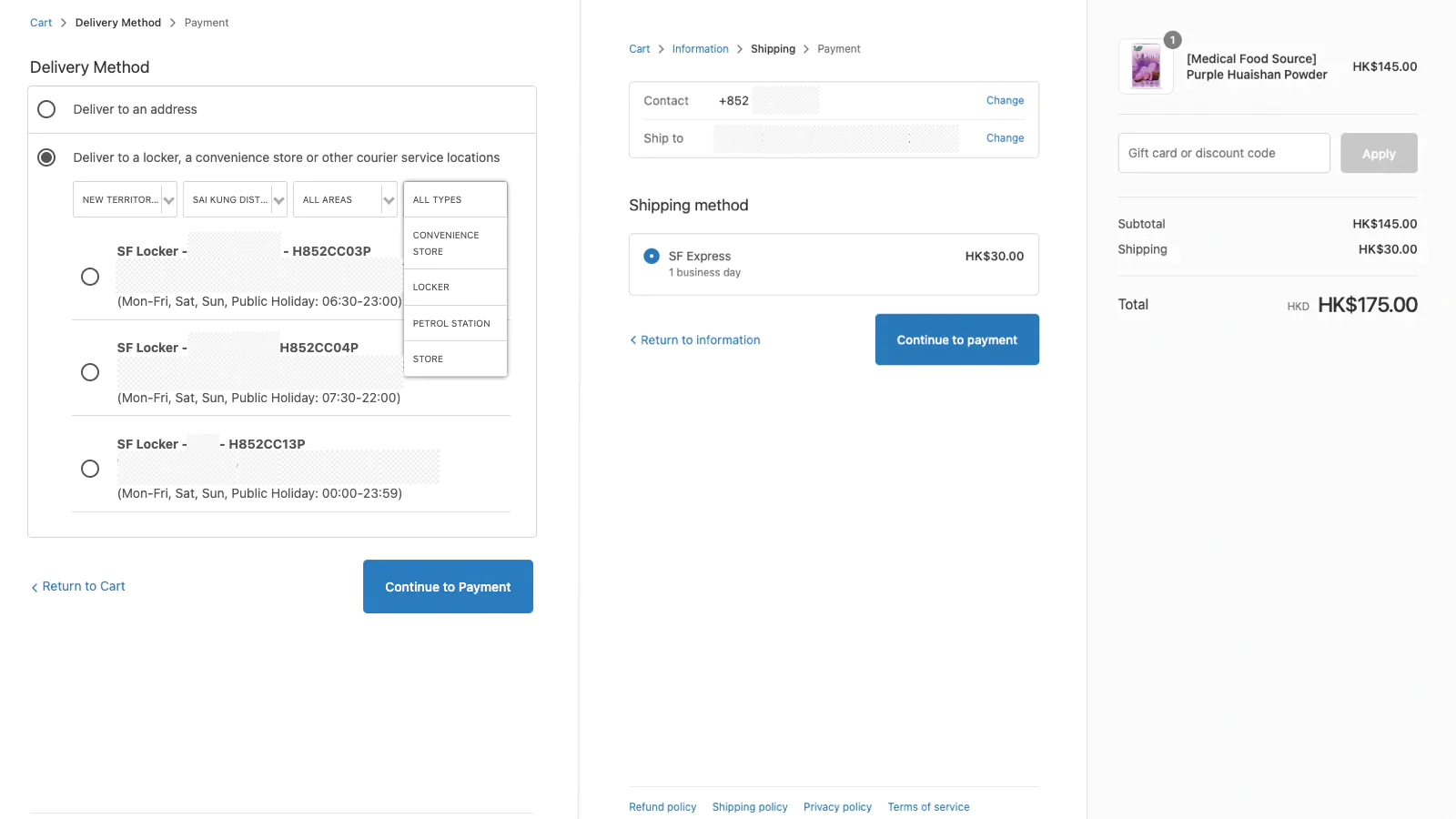Screen dimensions: 1456x819
Task: Open the Refund policy page
Action: pos(662,806)
